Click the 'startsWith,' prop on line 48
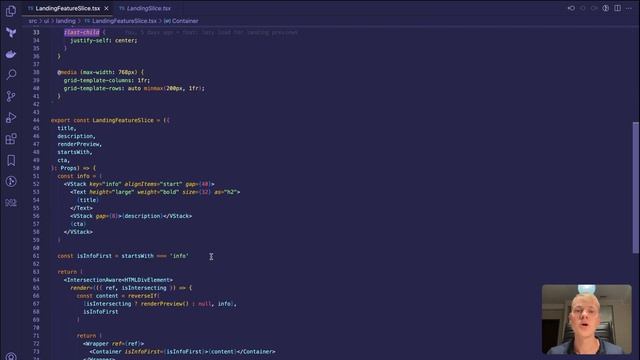The height and width of the screenshot is (360, 640). (x=75, y=152)
